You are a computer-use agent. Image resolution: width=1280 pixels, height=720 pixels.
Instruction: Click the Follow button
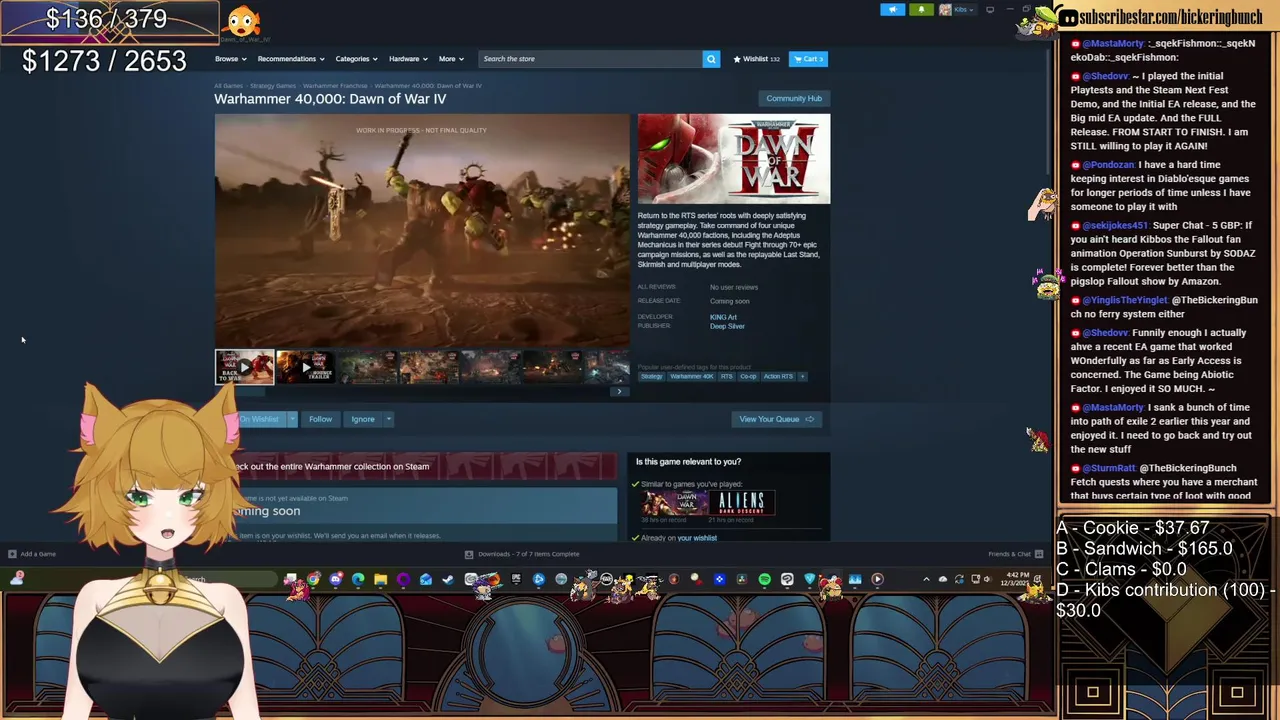(320, 419)
